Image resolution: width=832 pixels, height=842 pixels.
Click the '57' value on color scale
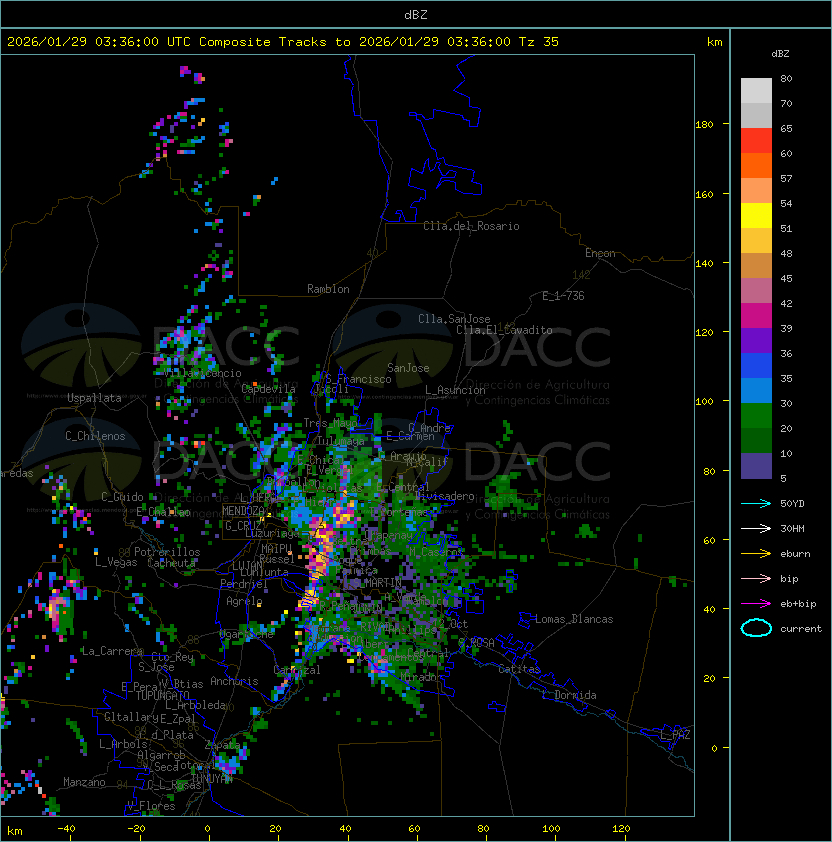point(786,178)
